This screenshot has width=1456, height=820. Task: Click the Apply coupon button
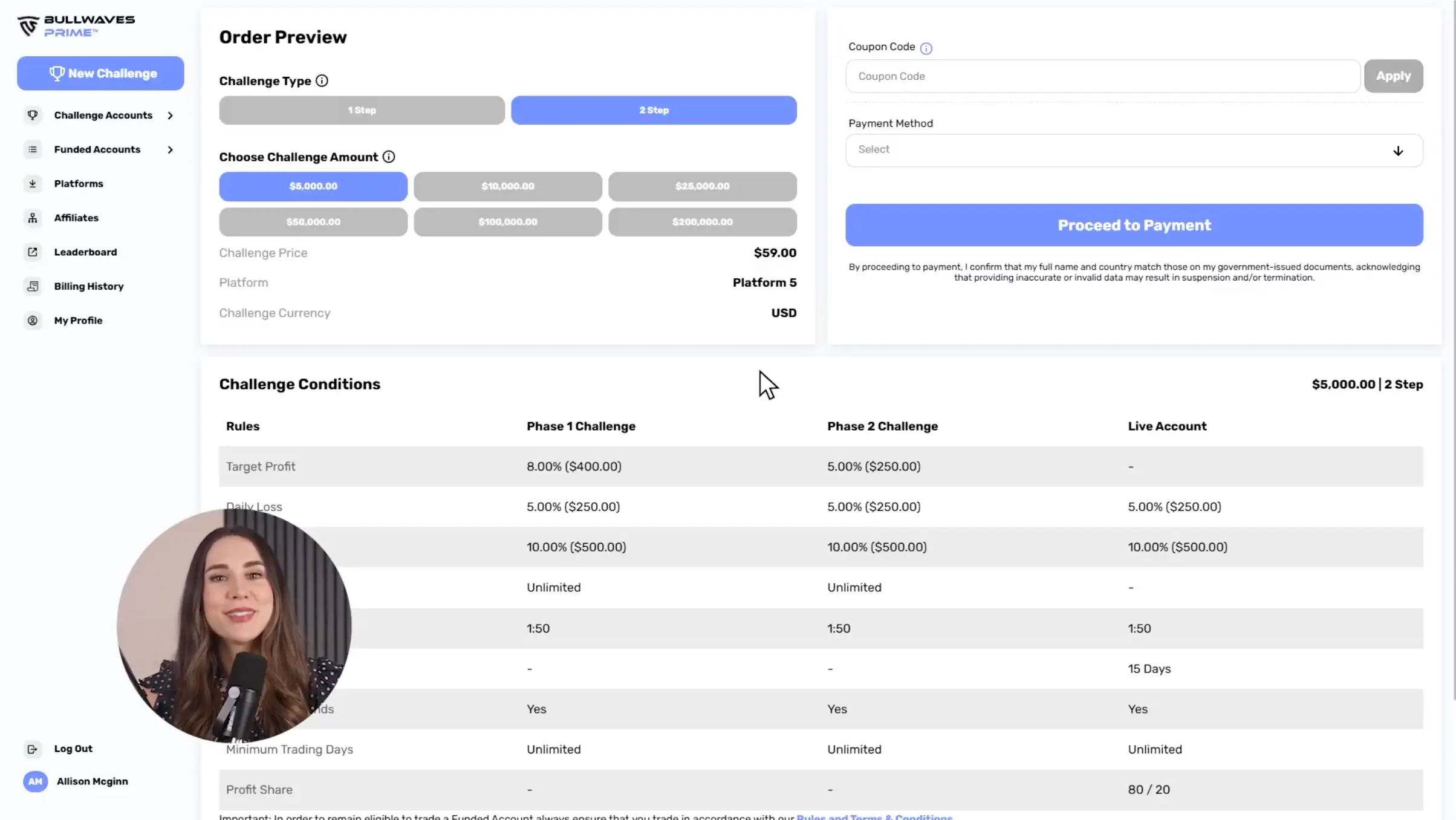1393,76
